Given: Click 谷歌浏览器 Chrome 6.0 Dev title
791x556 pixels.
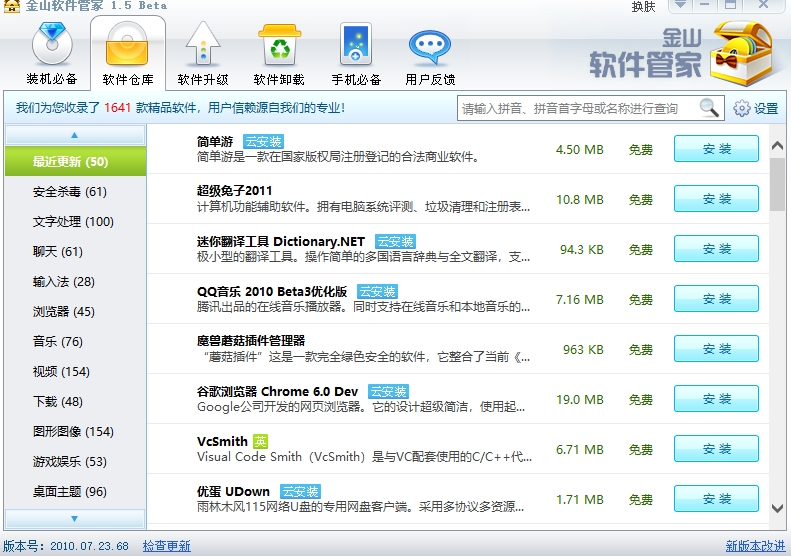Looking at the screenshot, I should pos(277,392).
